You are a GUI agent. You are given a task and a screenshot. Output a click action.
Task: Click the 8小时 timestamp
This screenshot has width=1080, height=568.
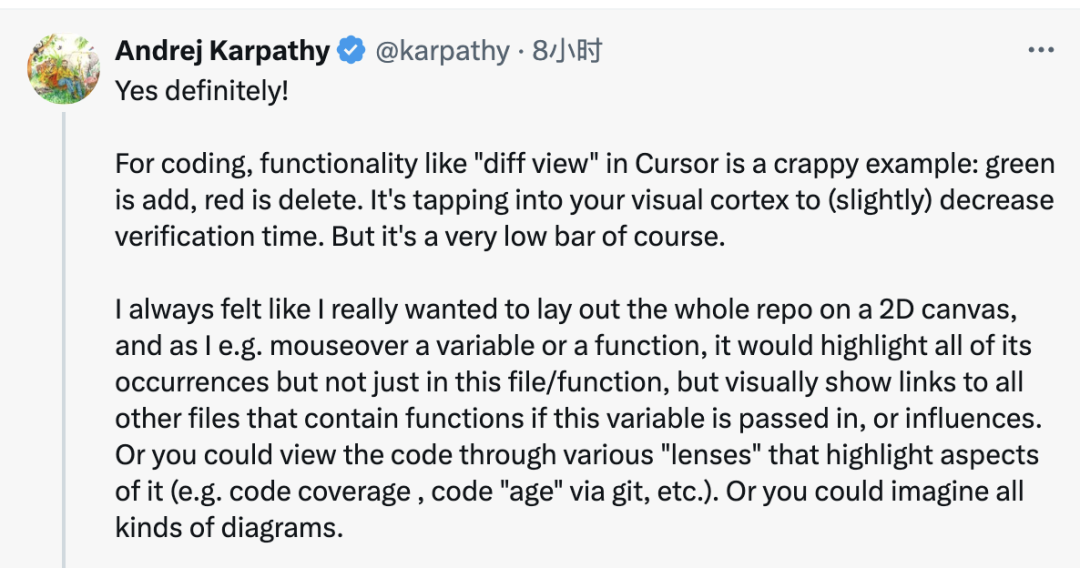(x=567, y=51)
